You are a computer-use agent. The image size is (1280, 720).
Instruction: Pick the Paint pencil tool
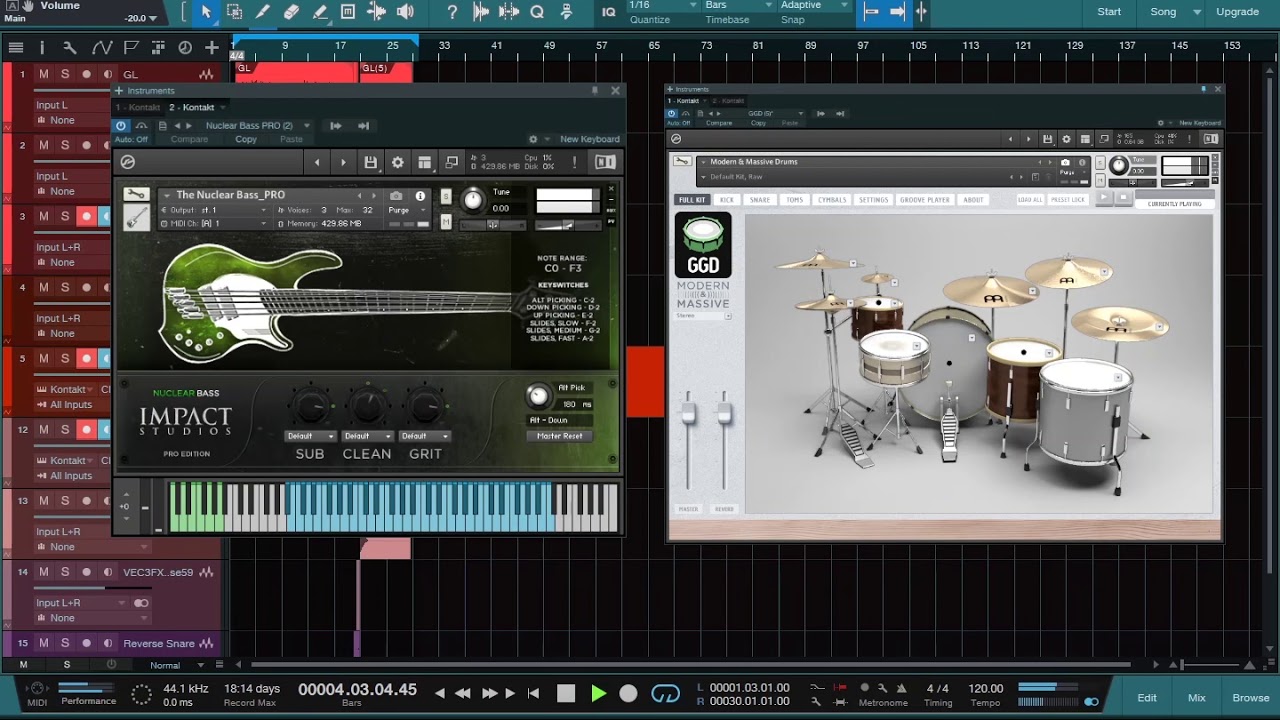[x=320, y=12]
